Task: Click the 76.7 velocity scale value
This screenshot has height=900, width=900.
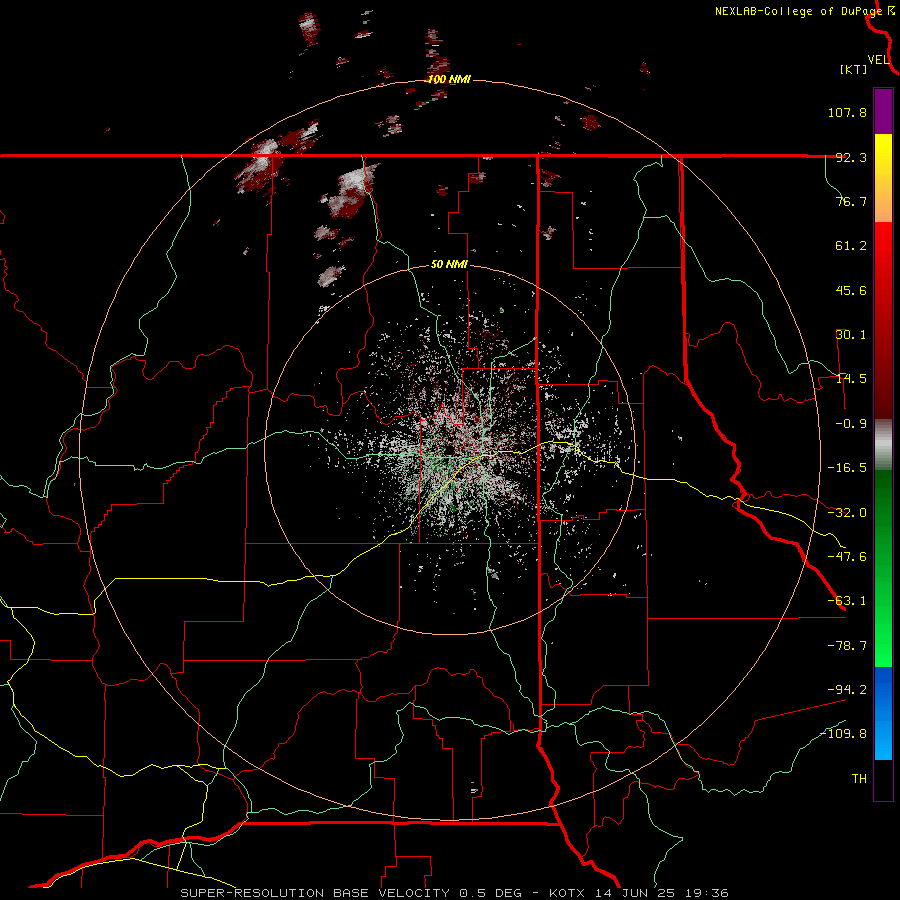Action: (851, 201)
